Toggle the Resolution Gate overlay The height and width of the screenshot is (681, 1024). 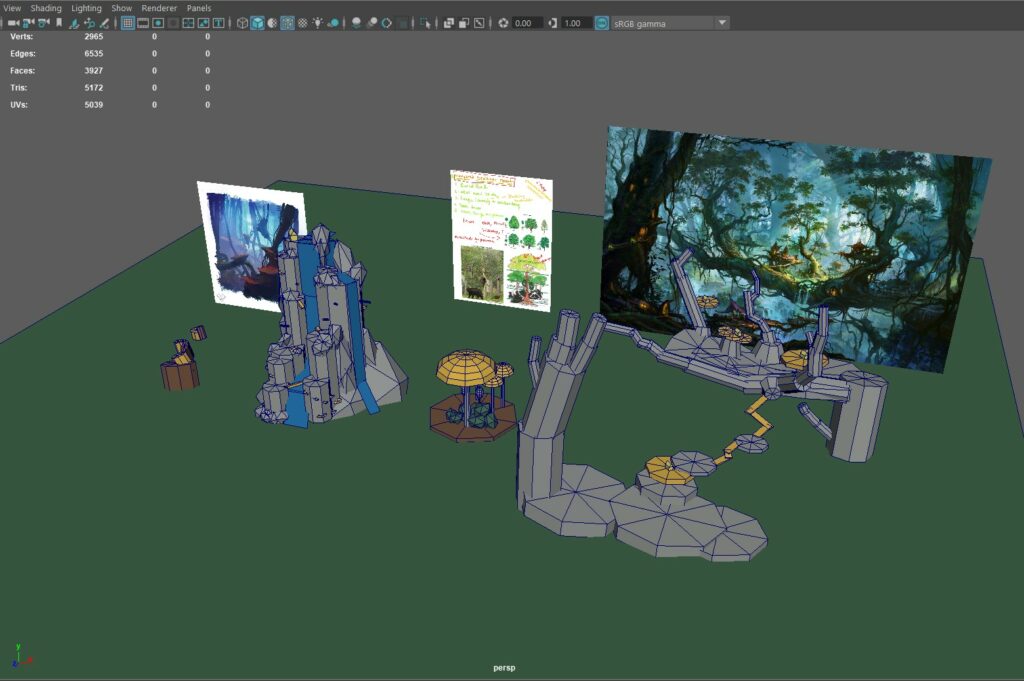158,23
